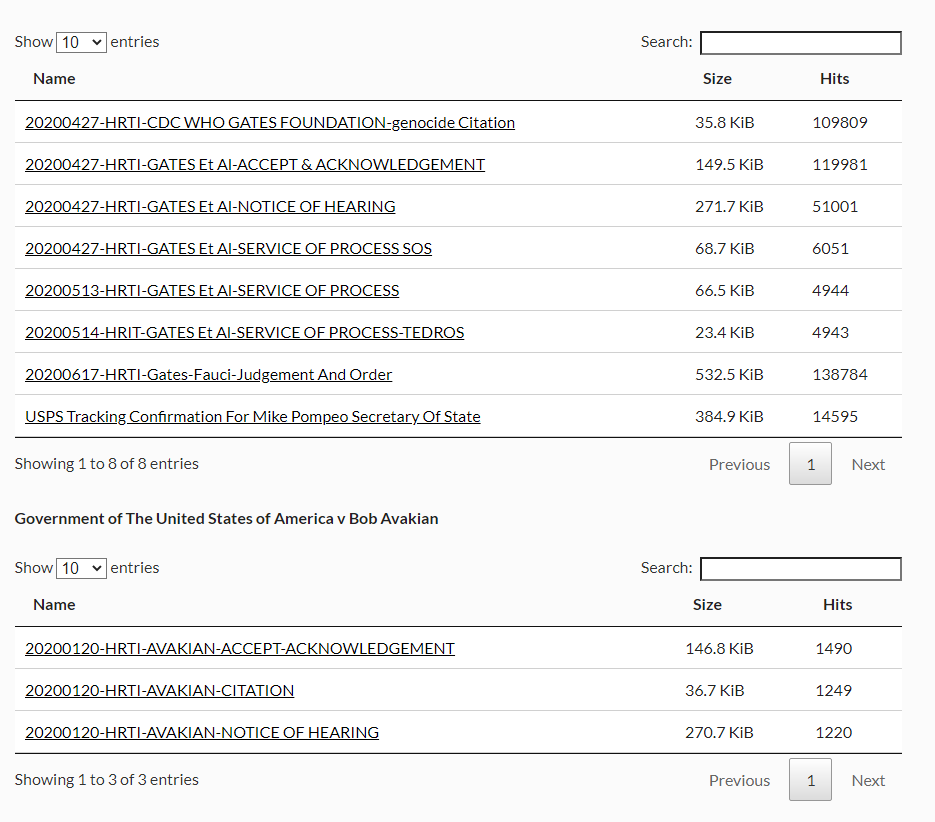Click the 4944 hits value
This screenshot has width=935, height=822.
coord(830,291)
